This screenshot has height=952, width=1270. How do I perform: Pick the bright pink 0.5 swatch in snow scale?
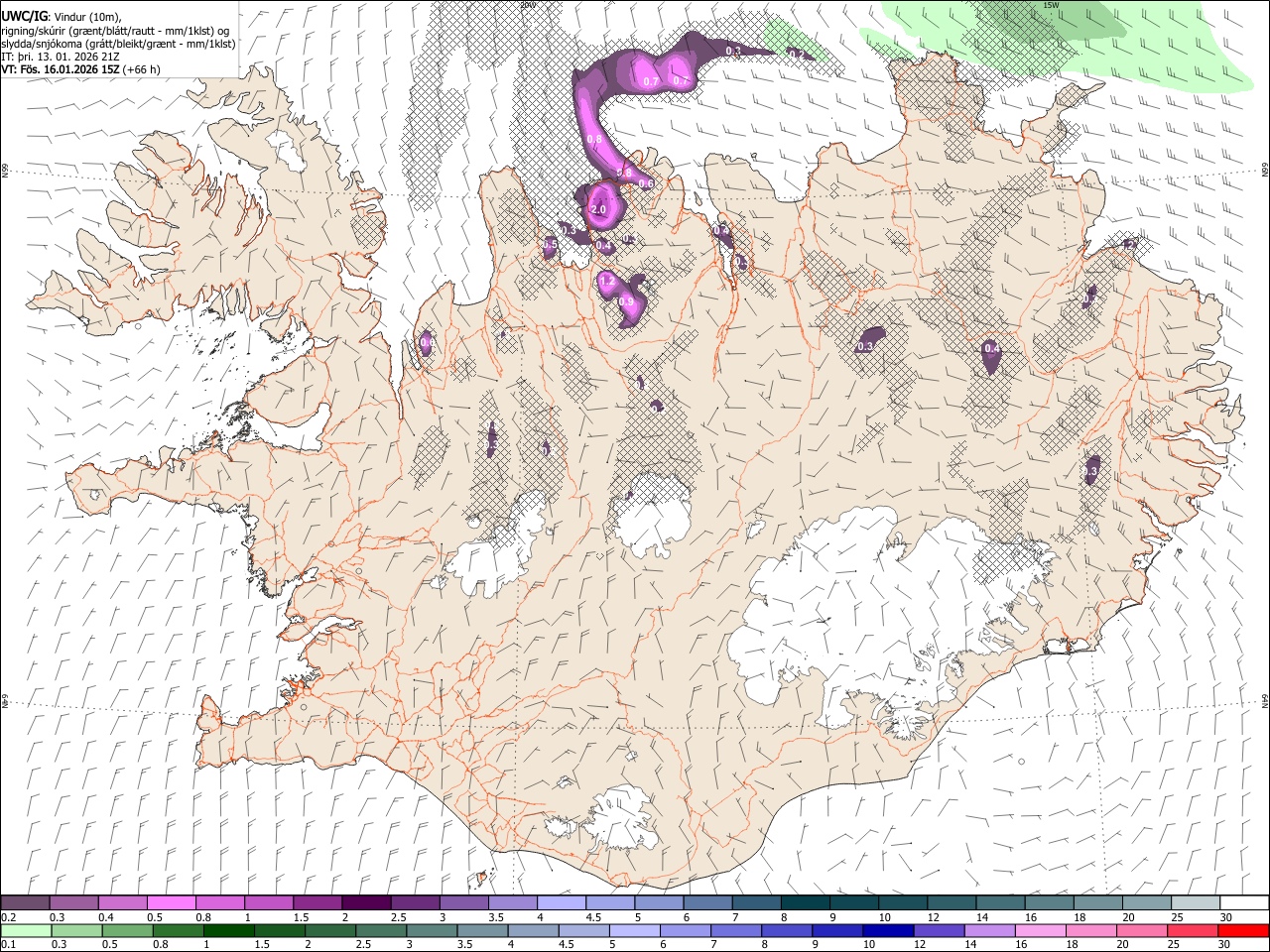(x=171, y=902)
